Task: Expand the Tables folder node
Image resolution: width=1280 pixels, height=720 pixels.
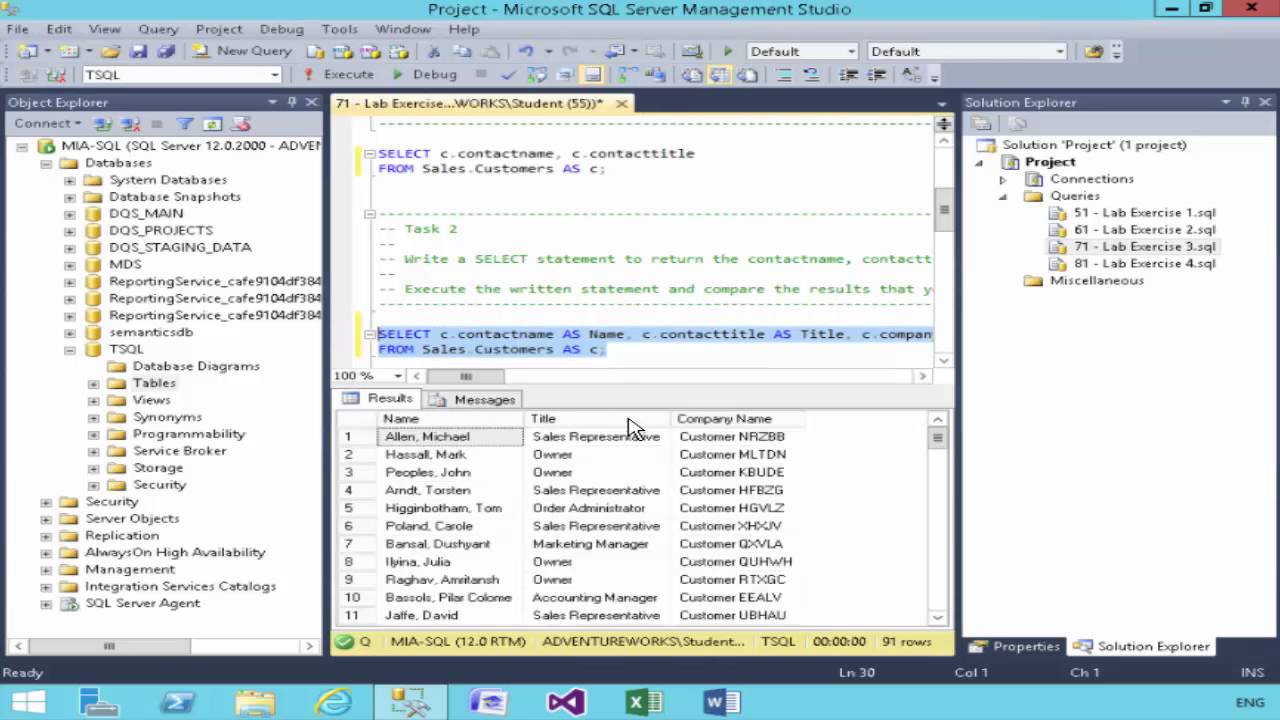Action: [94, 384]
